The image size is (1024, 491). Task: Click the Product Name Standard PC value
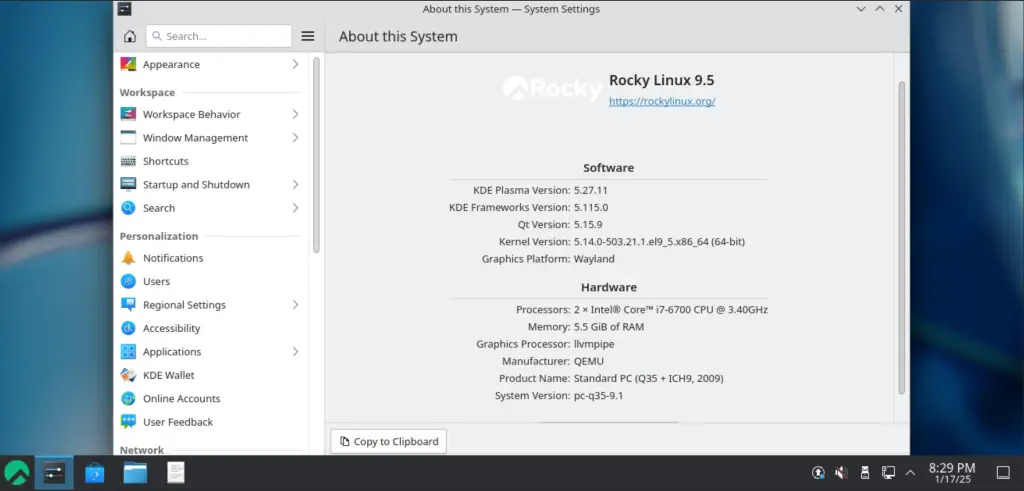pos(648,378)
